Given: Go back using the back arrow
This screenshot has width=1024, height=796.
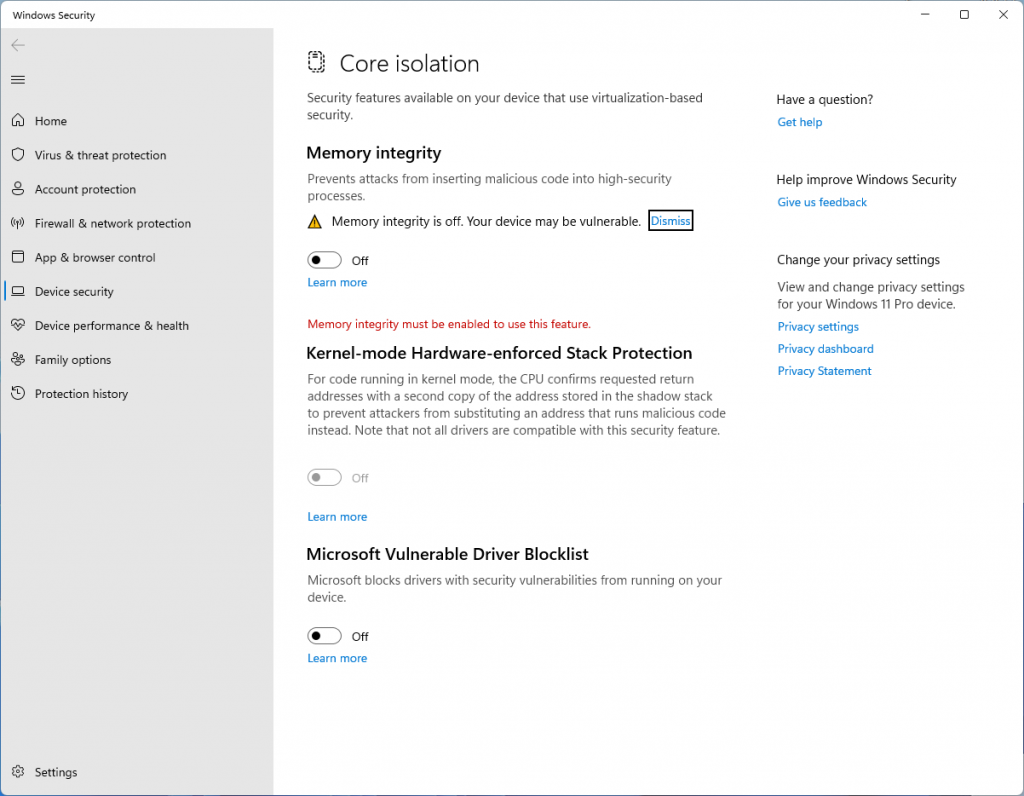Looking at the screenshot, I should 18,45.
